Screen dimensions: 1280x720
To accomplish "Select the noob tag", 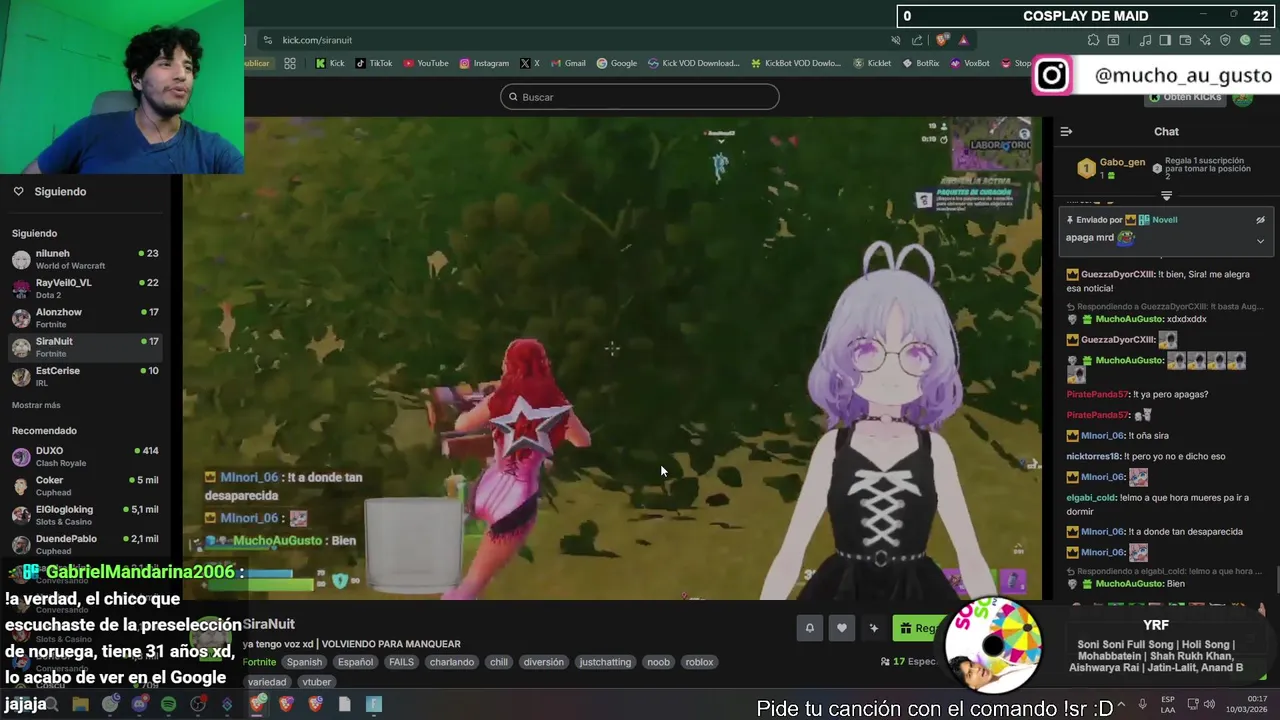I will click(x=658, y=662).
